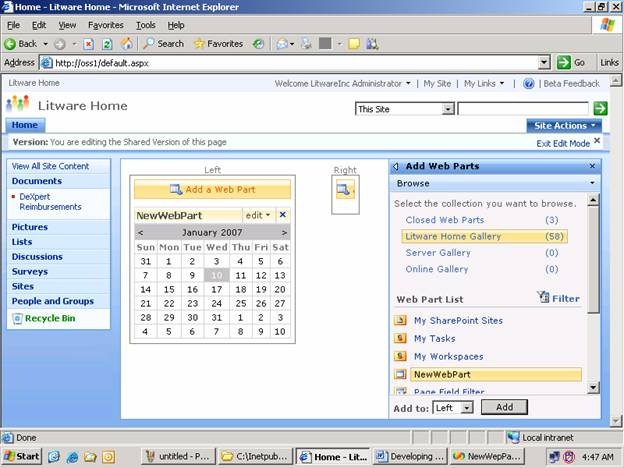This screenshot has height=468, width=624.
Task: Click the collapse arrow beside Add Web Parts
Action: tap(396, 166)
